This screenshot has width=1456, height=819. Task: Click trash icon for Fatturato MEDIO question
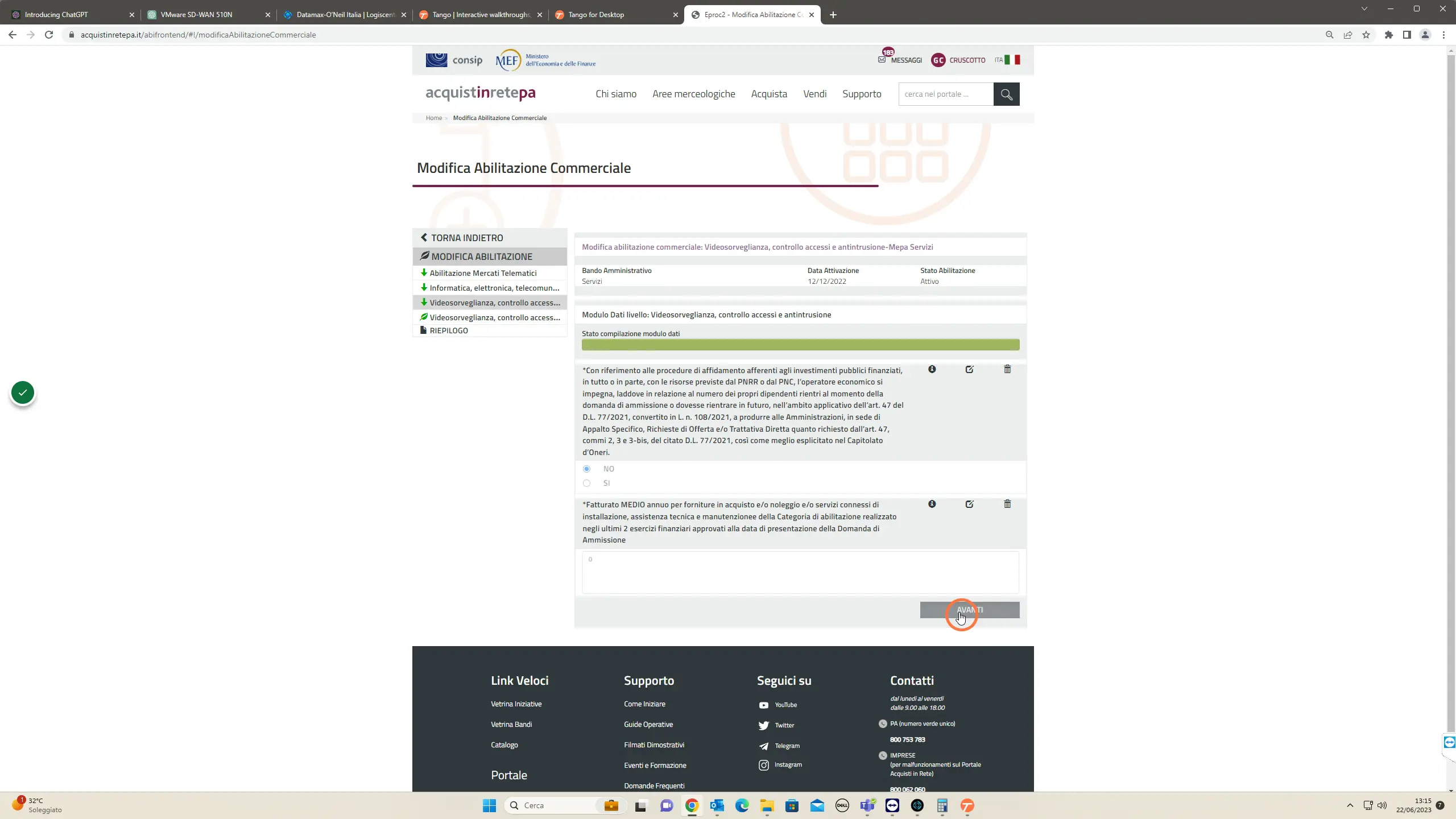tap(1007, 504)
